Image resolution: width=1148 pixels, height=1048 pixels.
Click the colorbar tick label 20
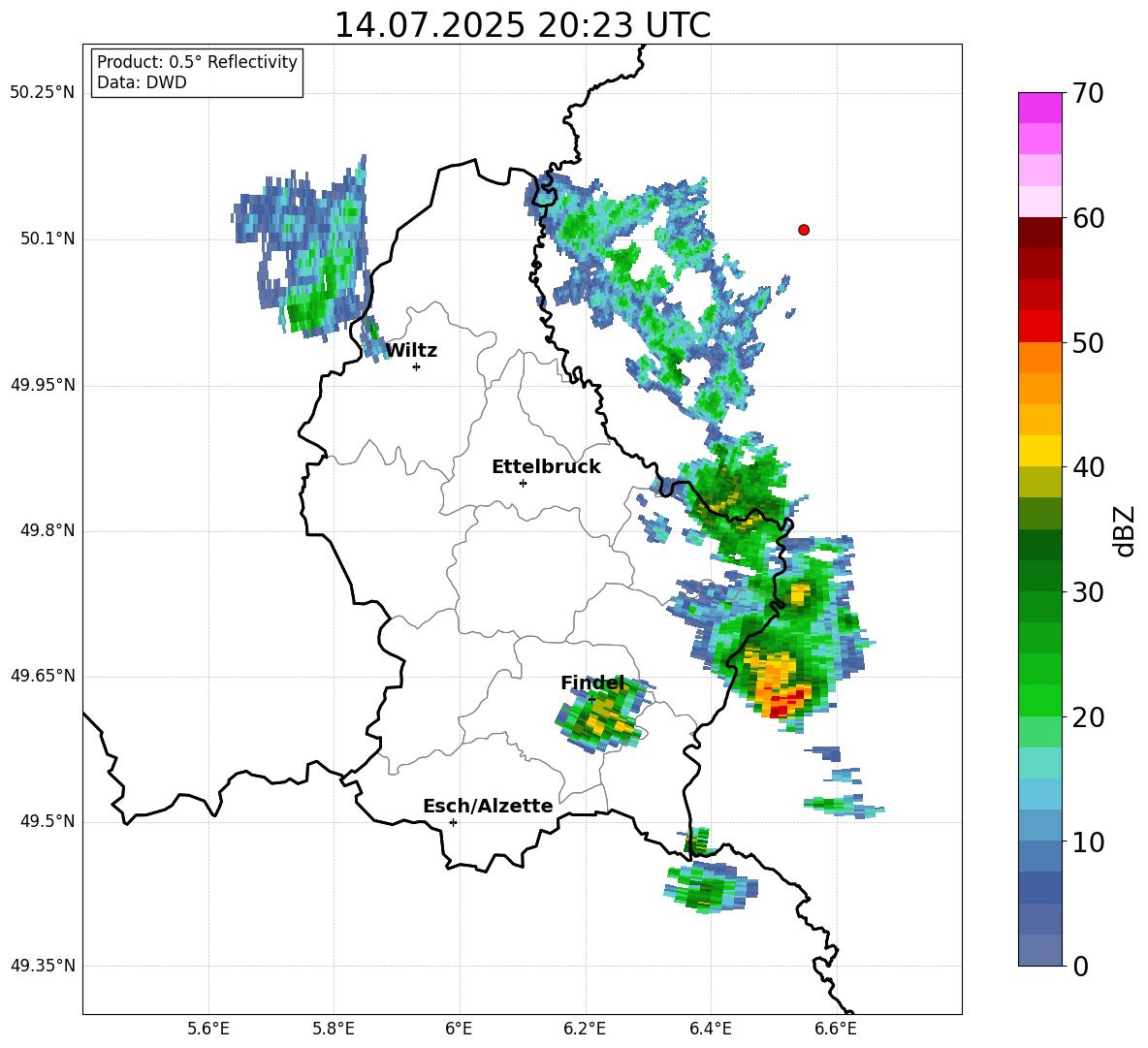click(x=1088, y=716)
